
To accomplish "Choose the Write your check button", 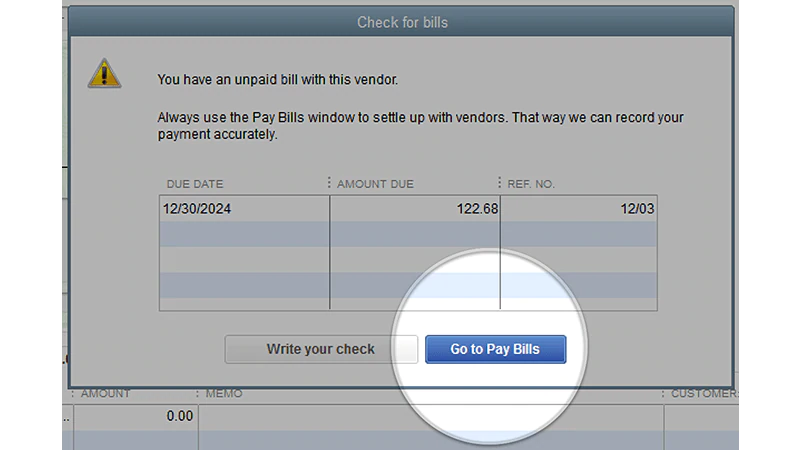I will click(x=321, y=349).
